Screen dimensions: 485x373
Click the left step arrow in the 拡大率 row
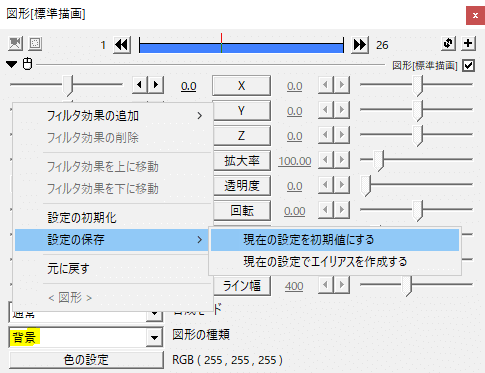click(326, 160)
